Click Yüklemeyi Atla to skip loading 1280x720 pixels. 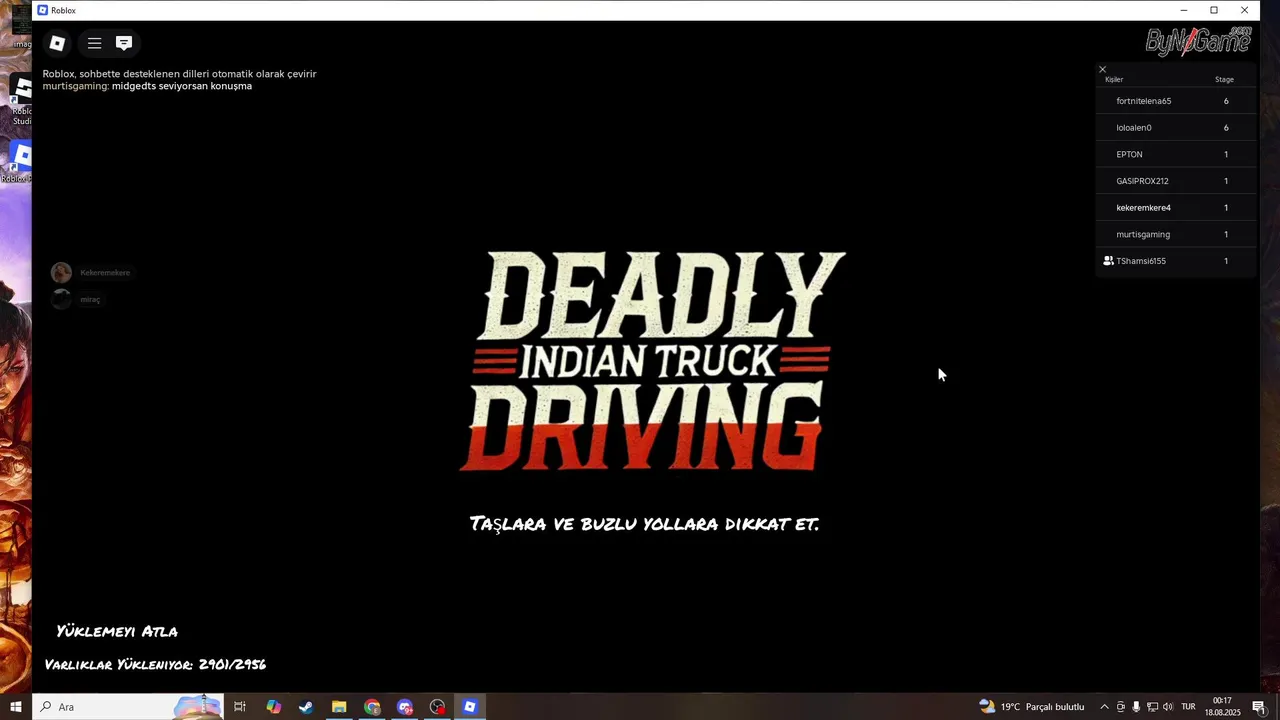117,631
